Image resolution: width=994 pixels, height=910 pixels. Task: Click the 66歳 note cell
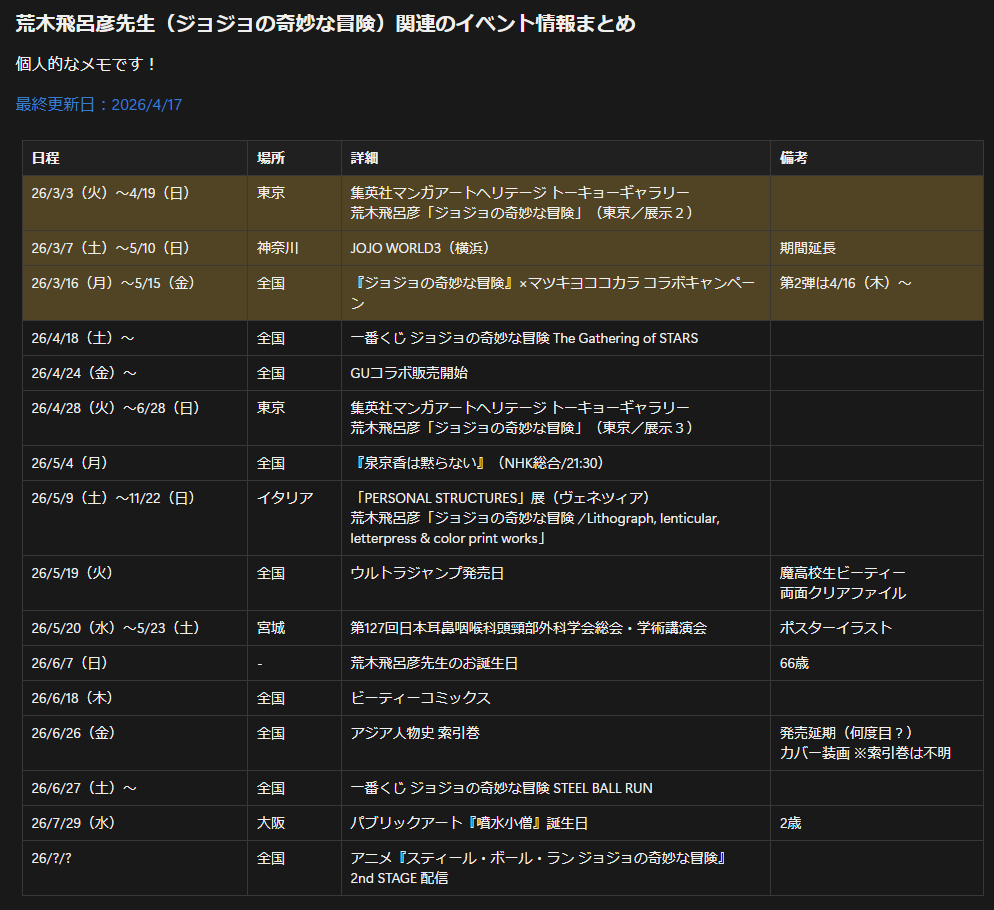[x=877, y=663]
